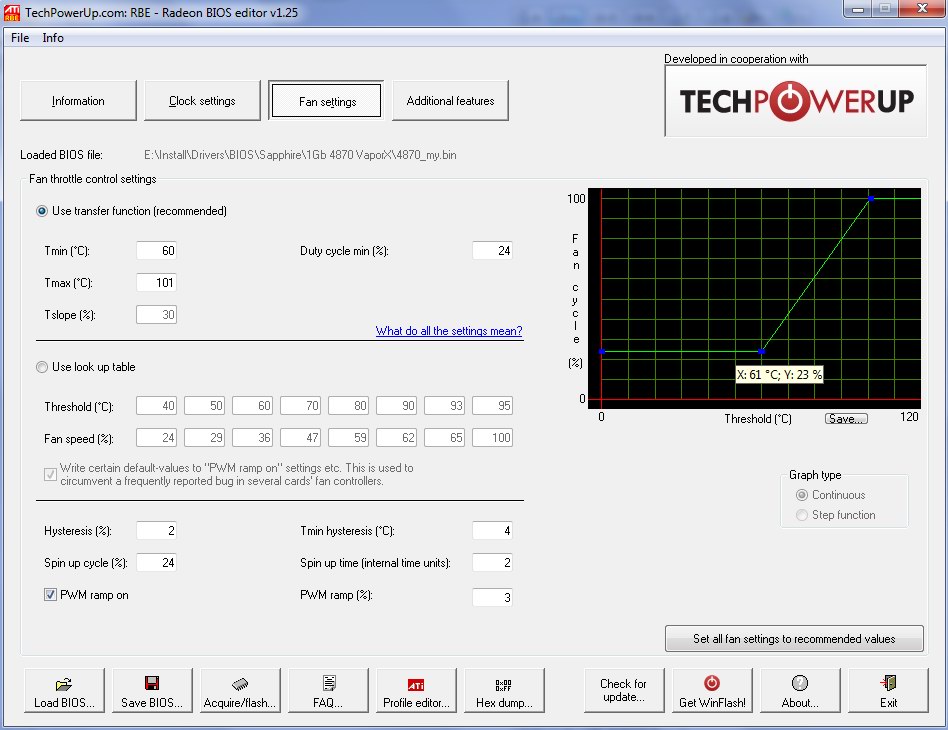Image resolution: width=948 pixels, height=730 pixels.
Task: Switch to the Clock settings tab
Action: 202,101
